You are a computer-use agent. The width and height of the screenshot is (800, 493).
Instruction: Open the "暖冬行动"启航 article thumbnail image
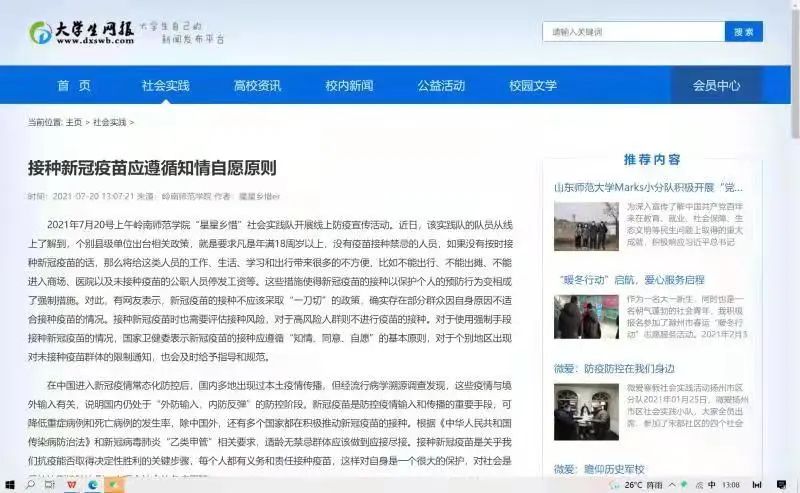[586, 318]
